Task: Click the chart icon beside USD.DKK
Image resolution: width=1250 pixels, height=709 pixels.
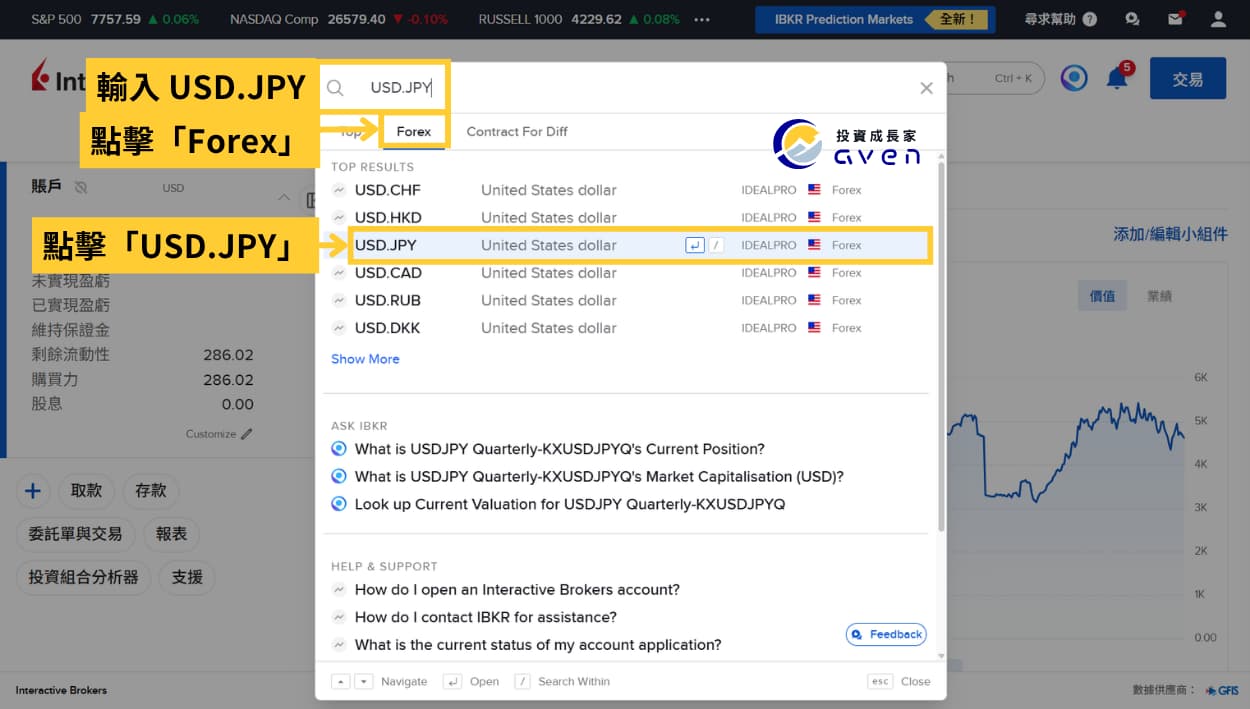Action: [339, 328]
